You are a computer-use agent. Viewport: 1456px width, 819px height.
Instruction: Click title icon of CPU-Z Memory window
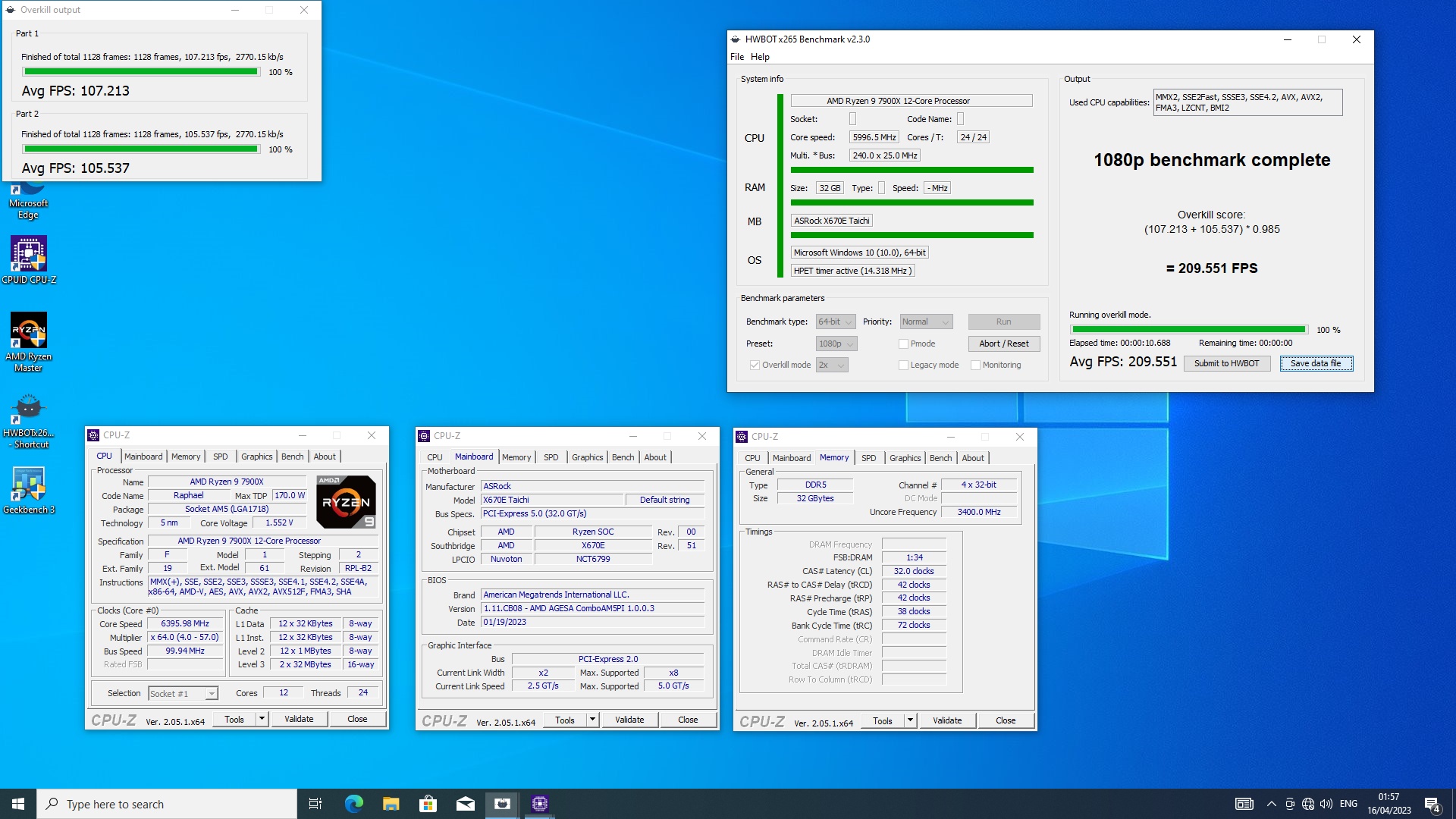(742, 437)
